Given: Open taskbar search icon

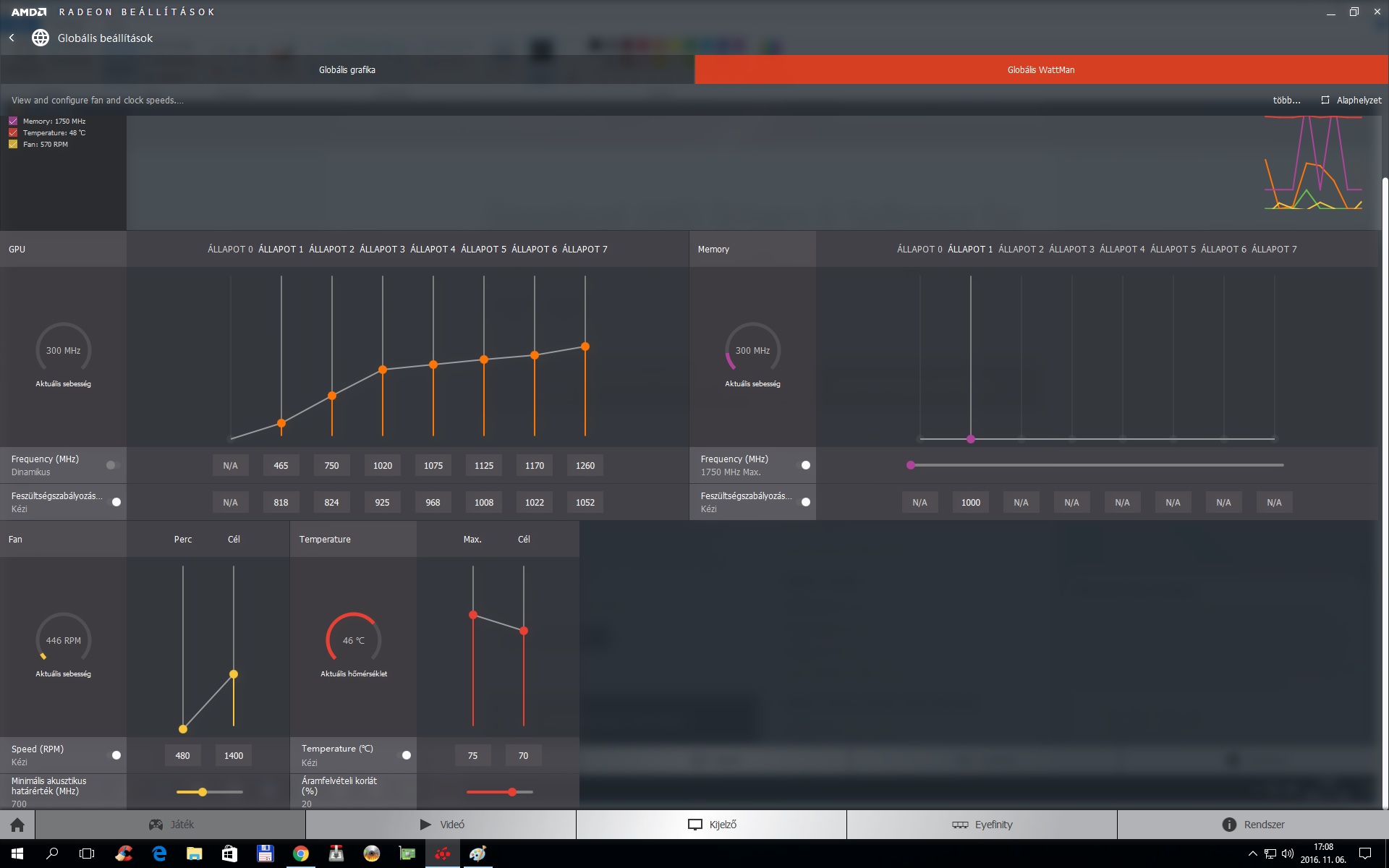Looking at the screenshot, I should tap(52, 854).
